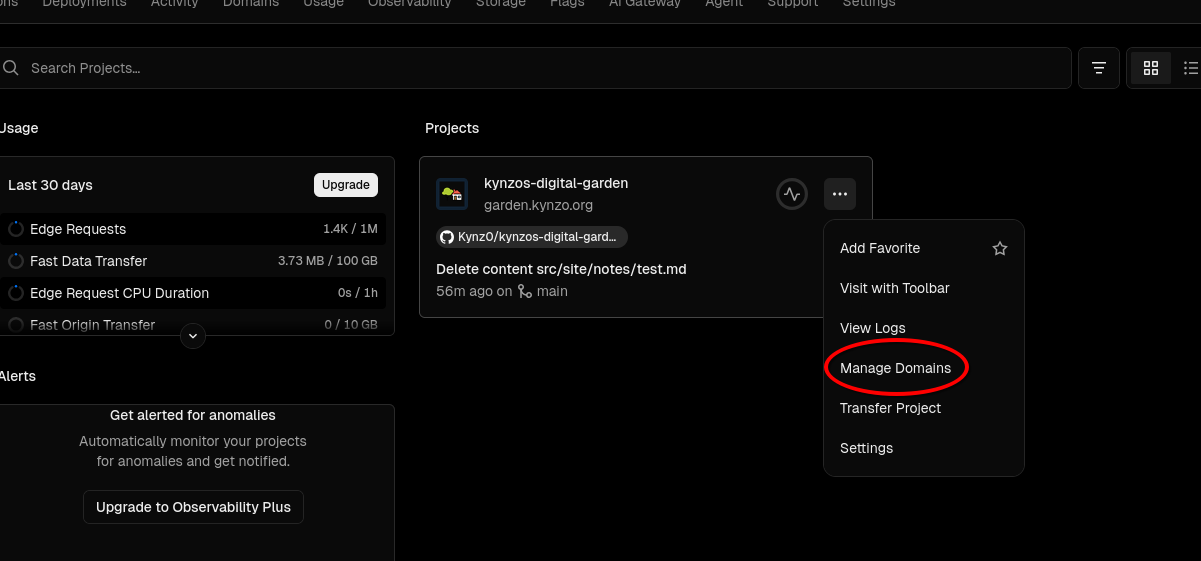Screen dimensions: 1201x561
Task: Open Settings from the project menu
Action: tap(866, 448)
